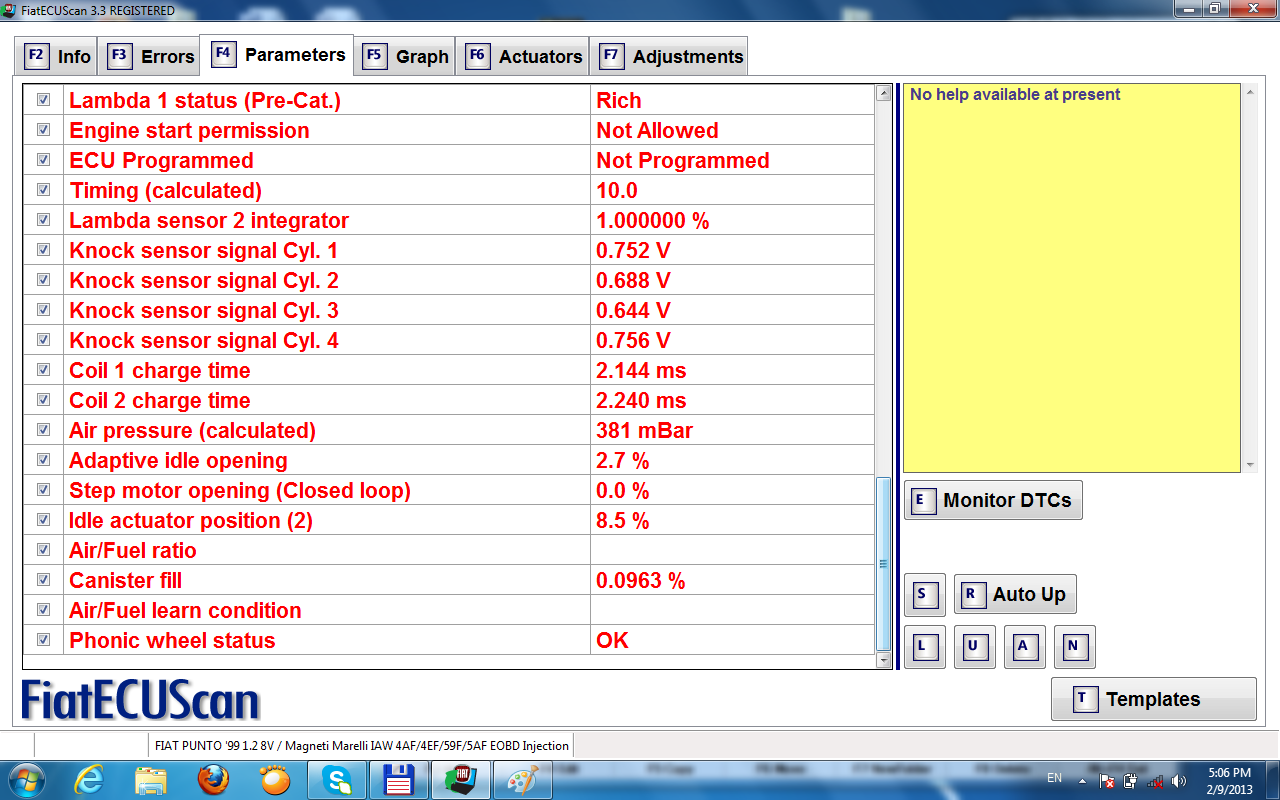Click FIAT PUNTO ECU status bar text
This screenshot has height=800, width=1280.
[x=362, y=745]
